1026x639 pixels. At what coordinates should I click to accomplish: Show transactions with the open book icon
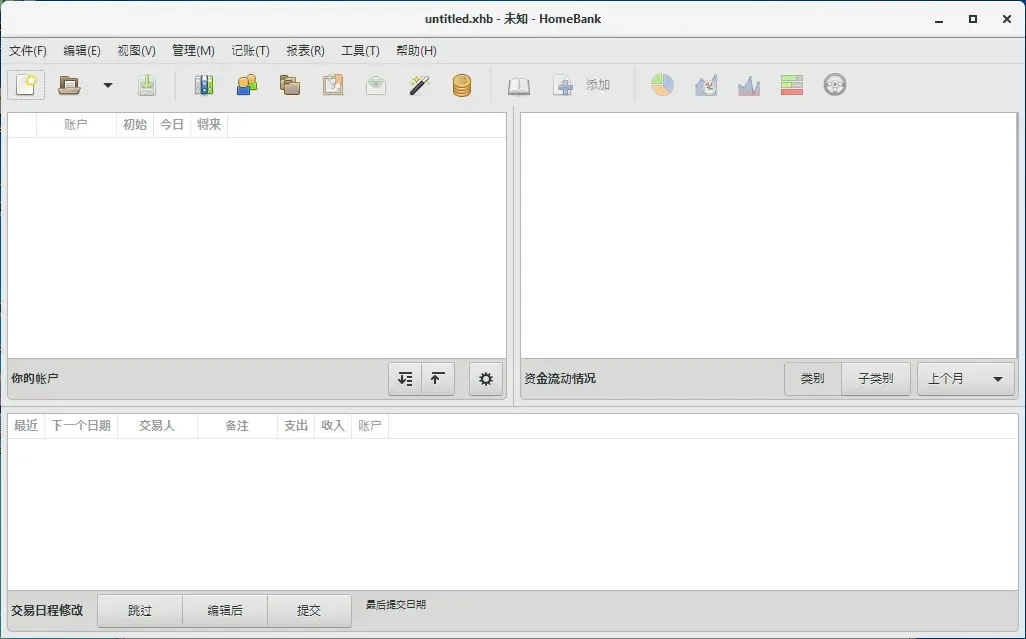(x=519, y=85)
